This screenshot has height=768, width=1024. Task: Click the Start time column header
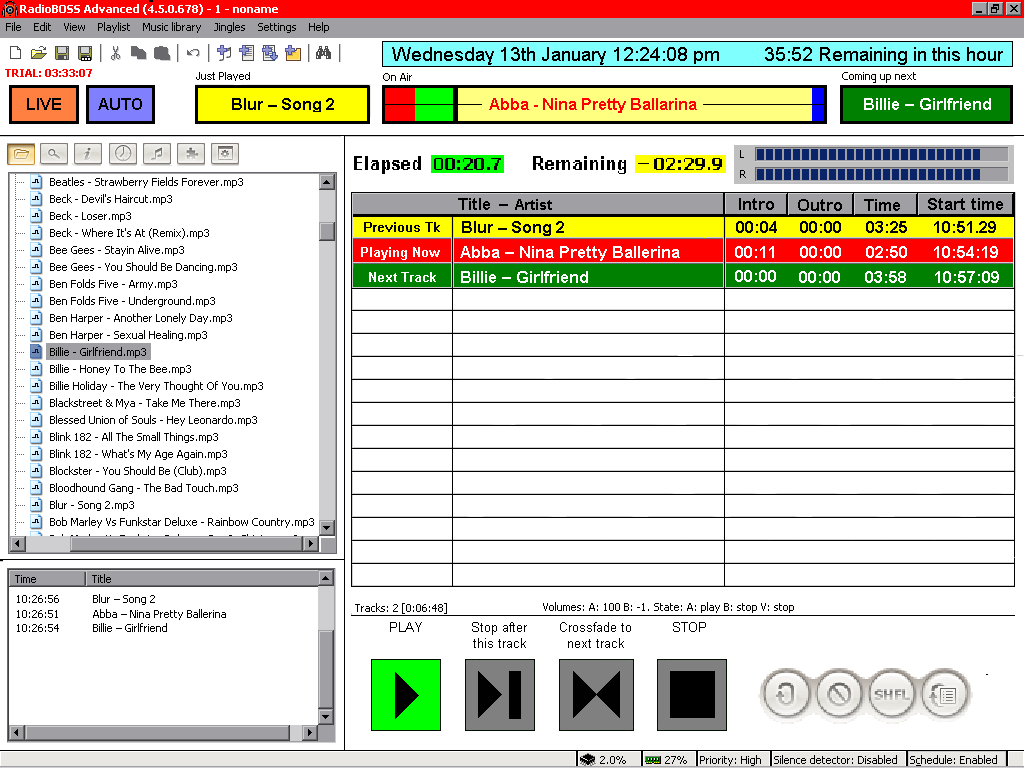pos(965,204)
